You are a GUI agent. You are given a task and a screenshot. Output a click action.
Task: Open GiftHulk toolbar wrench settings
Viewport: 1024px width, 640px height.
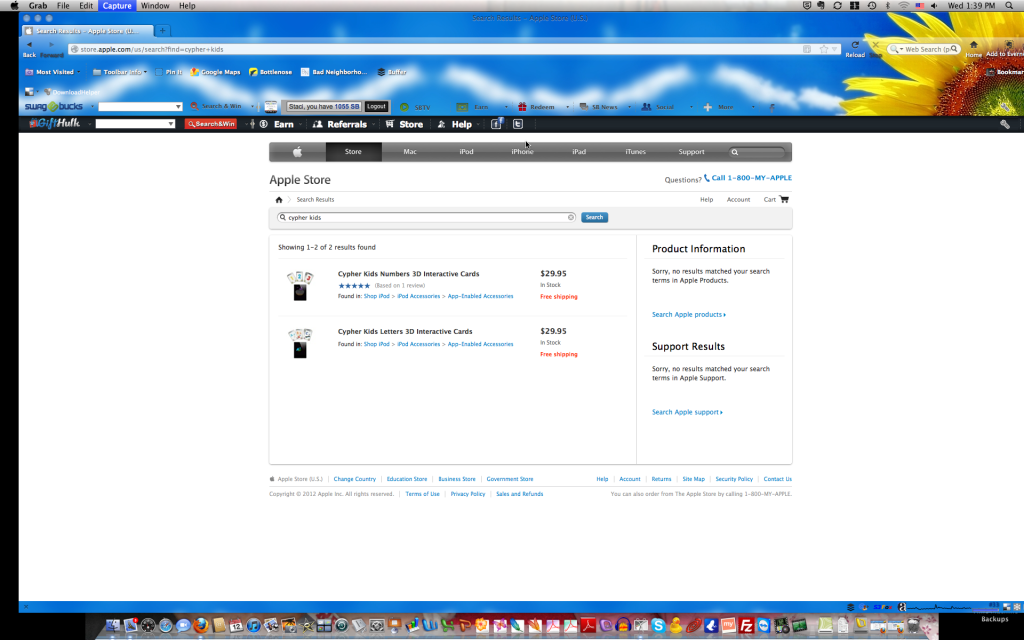(x=1005, y=124)
